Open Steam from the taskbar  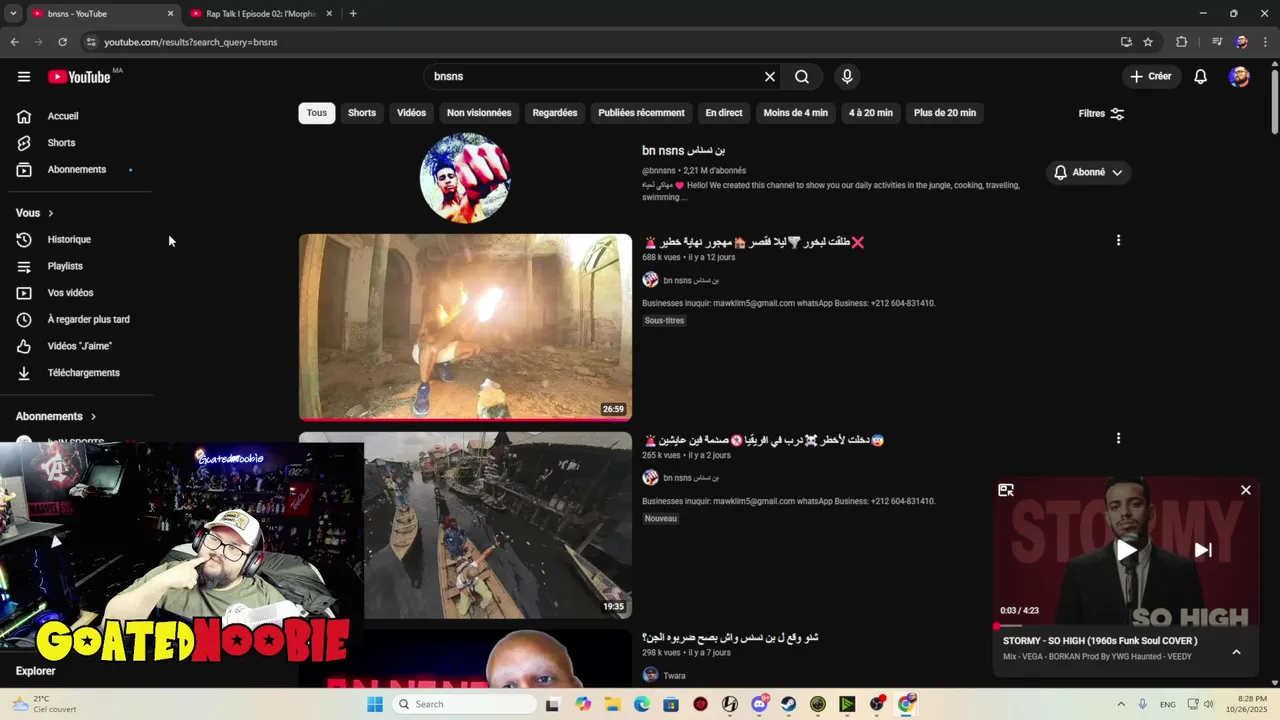pos(789,704)
